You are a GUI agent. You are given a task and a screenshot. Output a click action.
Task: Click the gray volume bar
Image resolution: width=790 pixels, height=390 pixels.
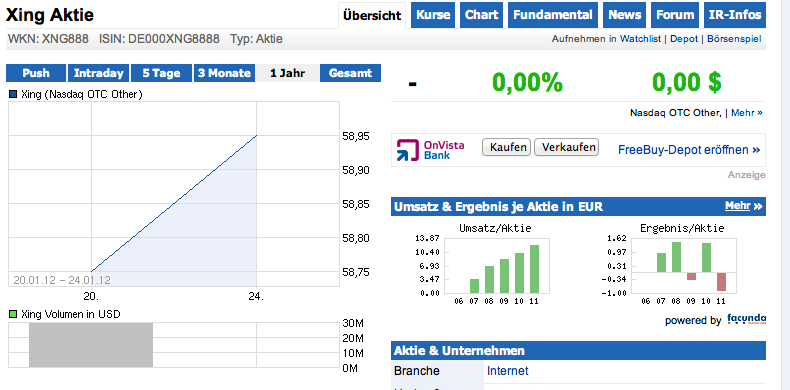(x=91, y=345)
